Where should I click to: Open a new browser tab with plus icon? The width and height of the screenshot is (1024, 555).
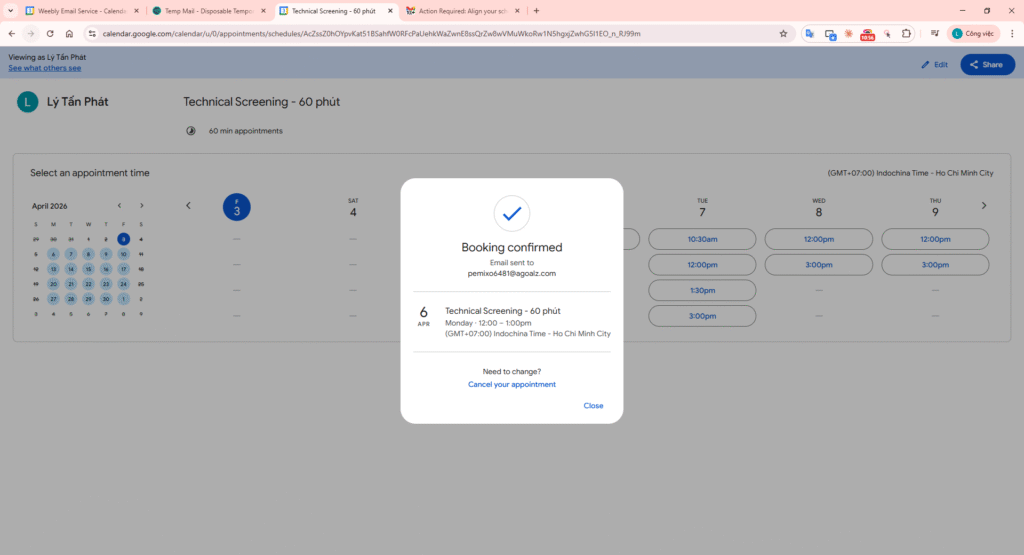coord(536,10)
